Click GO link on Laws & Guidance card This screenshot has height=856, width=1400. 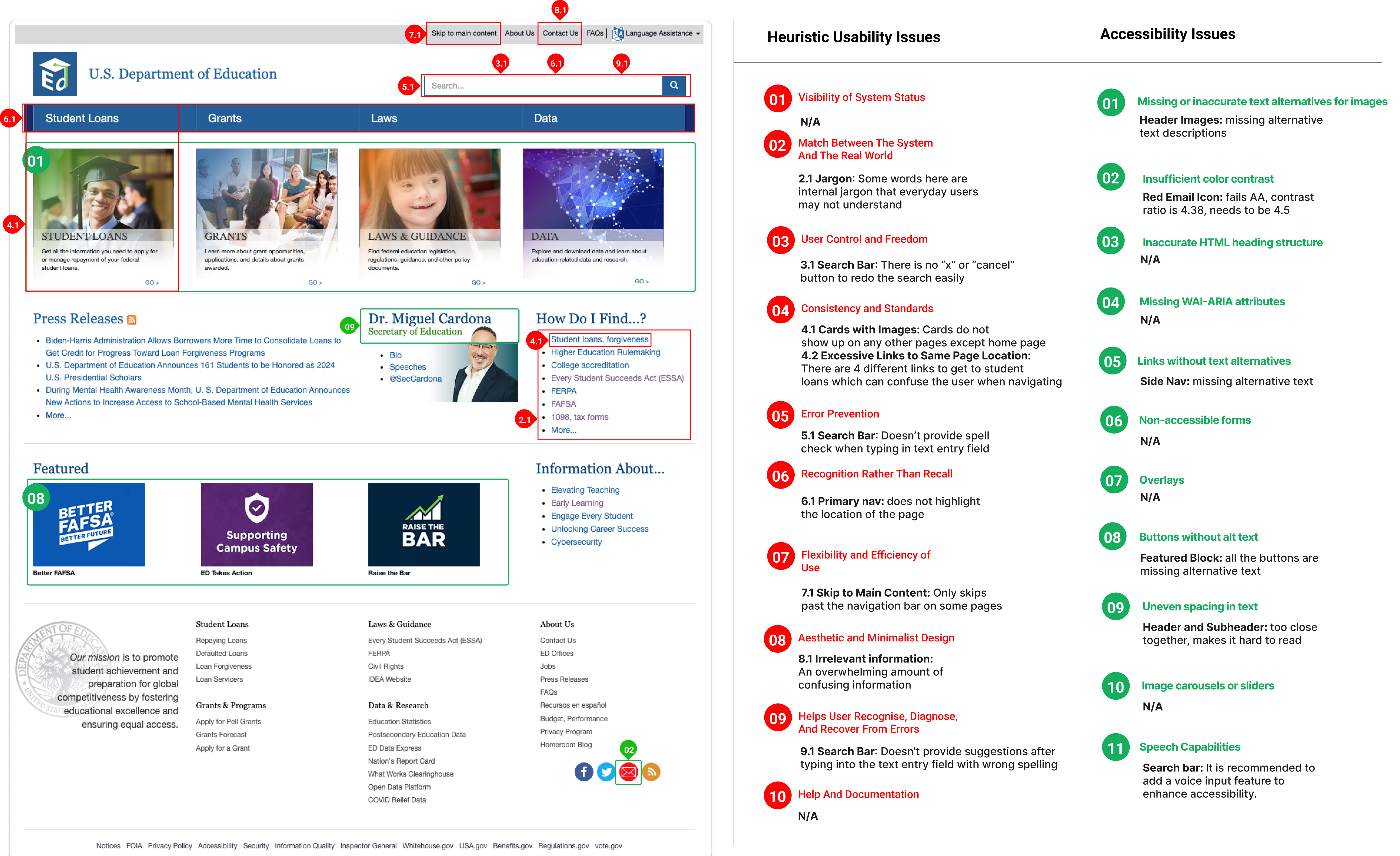[478, 283]
